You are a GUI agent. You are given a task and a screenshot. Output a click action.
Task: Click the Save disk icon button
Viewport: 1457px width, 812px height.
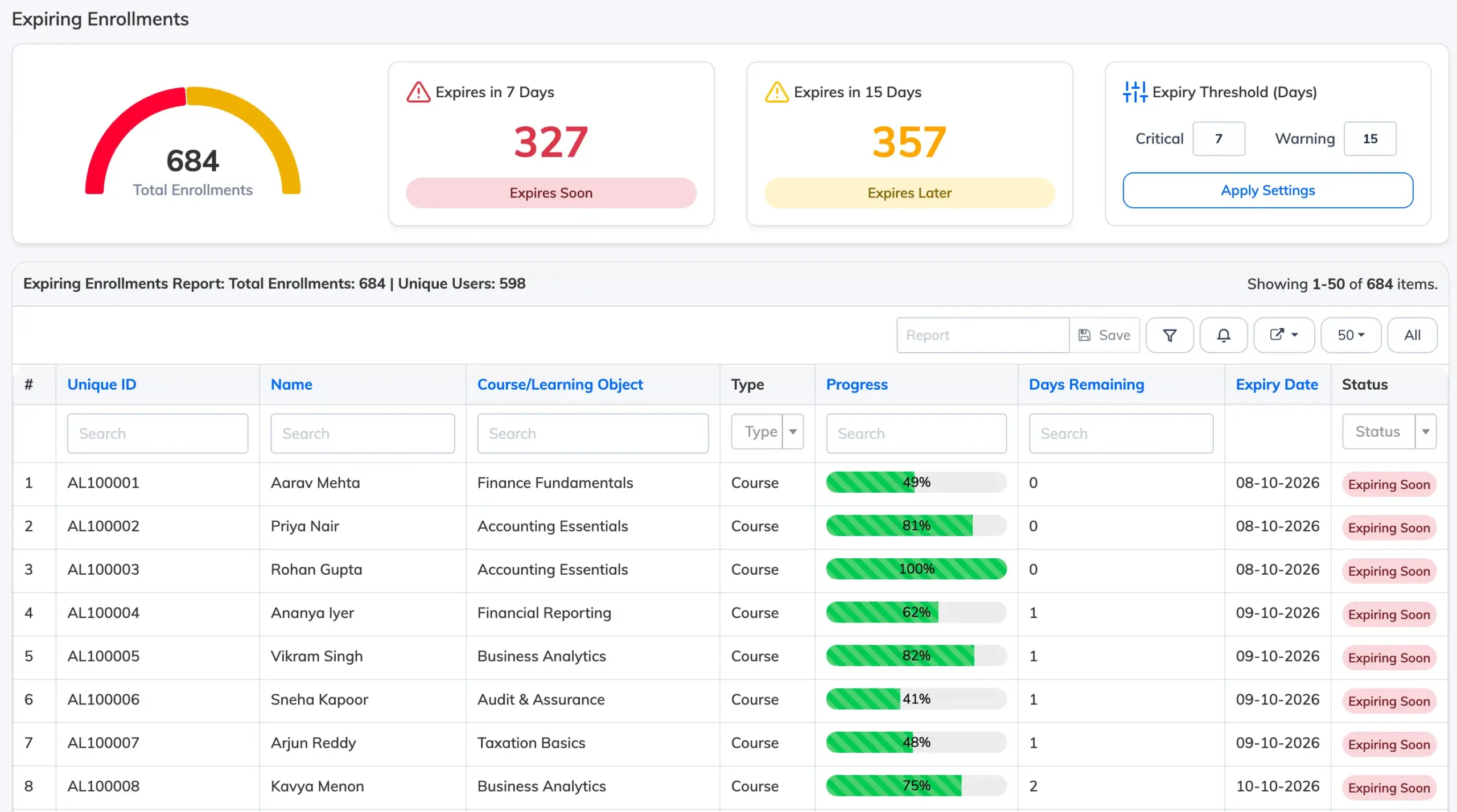1104,335
